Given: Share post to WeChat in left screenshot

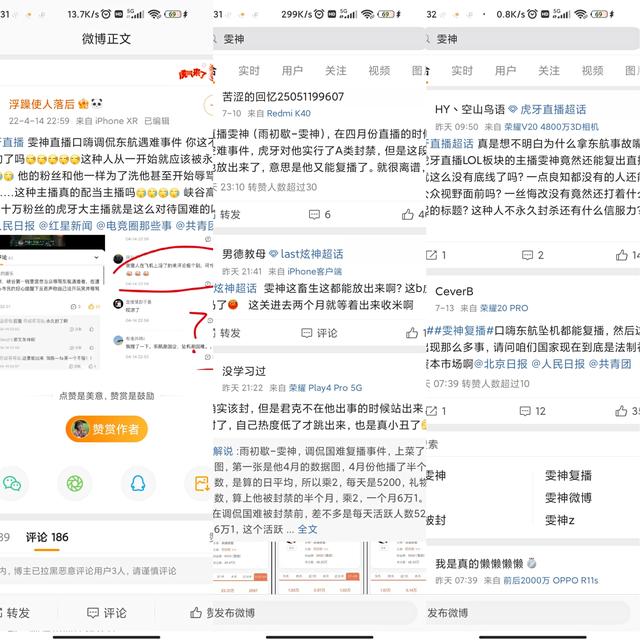Looking at the screenshot, I should pyautogui.click(x=12, y=484).
